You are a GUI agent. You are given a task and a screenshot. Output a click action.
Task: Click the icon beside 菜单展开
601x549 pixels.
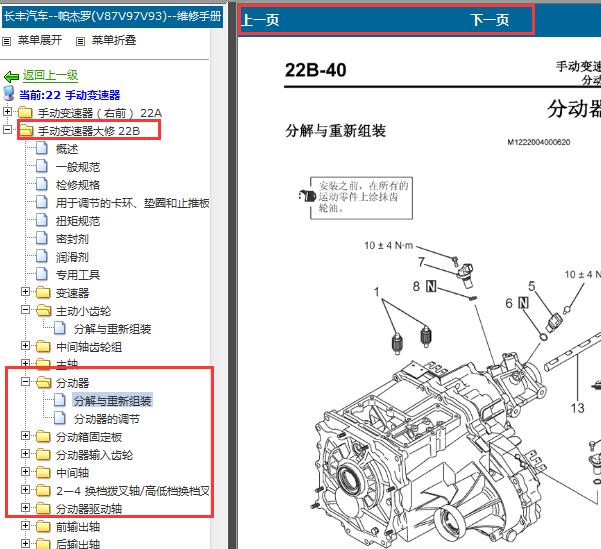[x=7, y=41]
